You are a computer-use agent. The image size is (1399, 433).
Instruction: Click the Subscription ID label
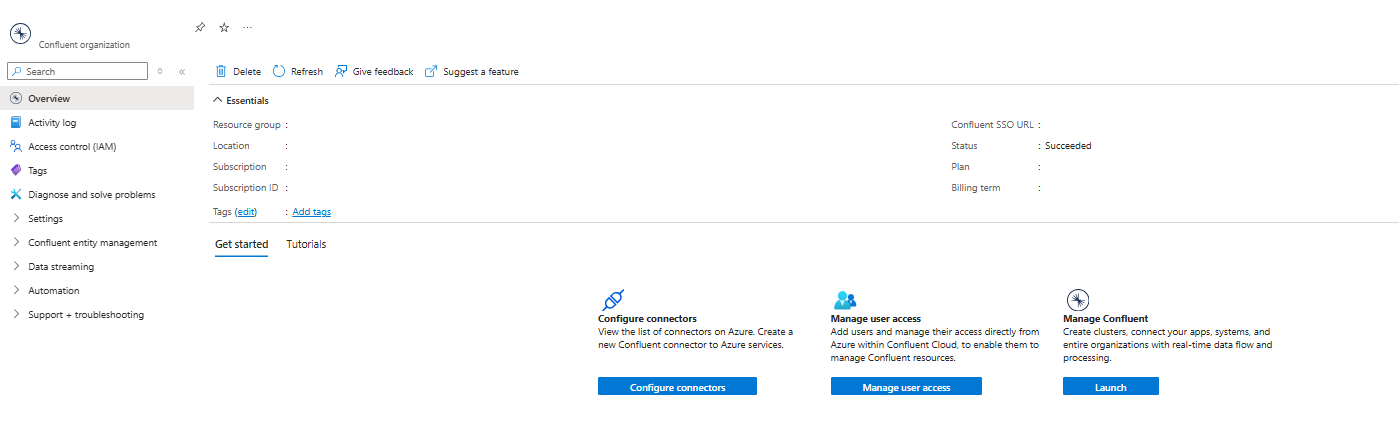click(x=245, y=188)
